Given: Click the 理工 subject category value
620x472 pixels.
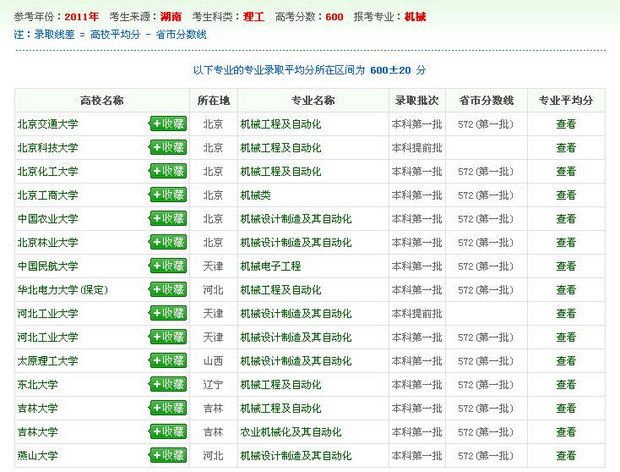Looking at the screenshot, I should click(254, 17).
